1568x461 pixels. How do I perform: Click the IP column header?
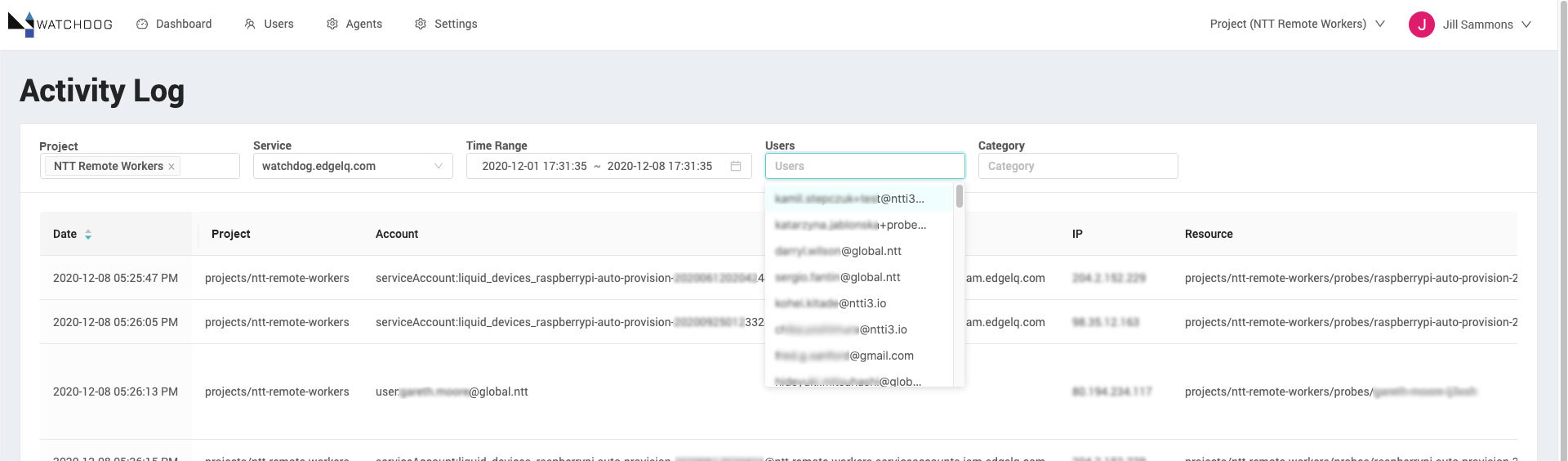pos(1077,234)
